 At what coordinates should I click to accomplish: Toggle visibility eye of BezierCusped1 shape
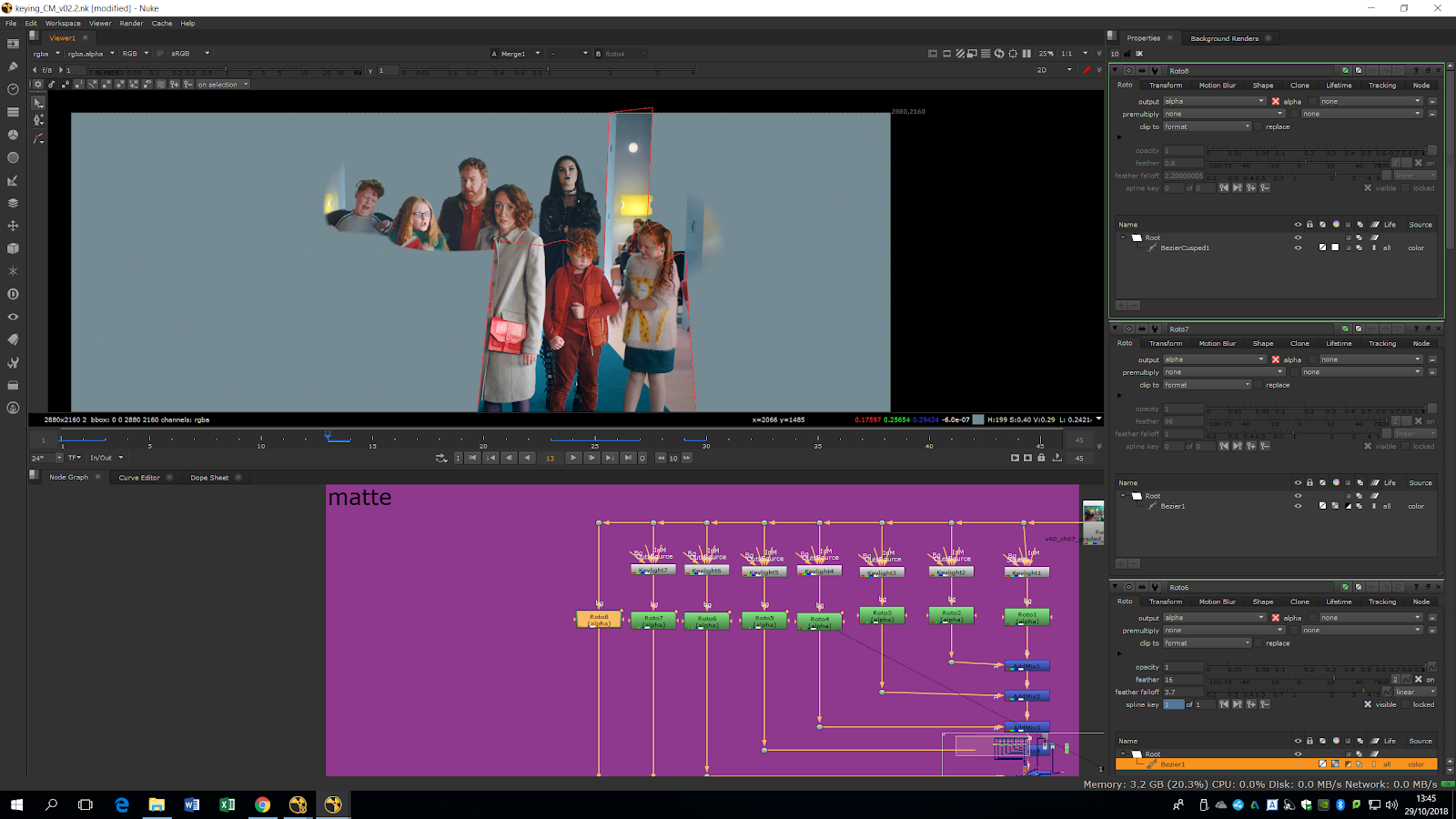[1298, 248]
